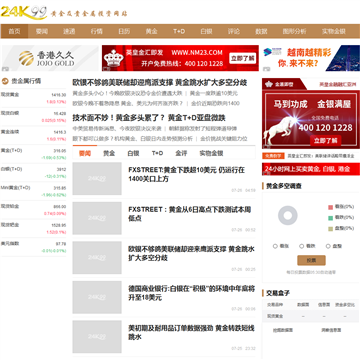Image resolution: width=360 pixels, height=360 pixels.
Task: Click 立即了解 in the 金汇即发 top banner
Action: coord(243,58)
